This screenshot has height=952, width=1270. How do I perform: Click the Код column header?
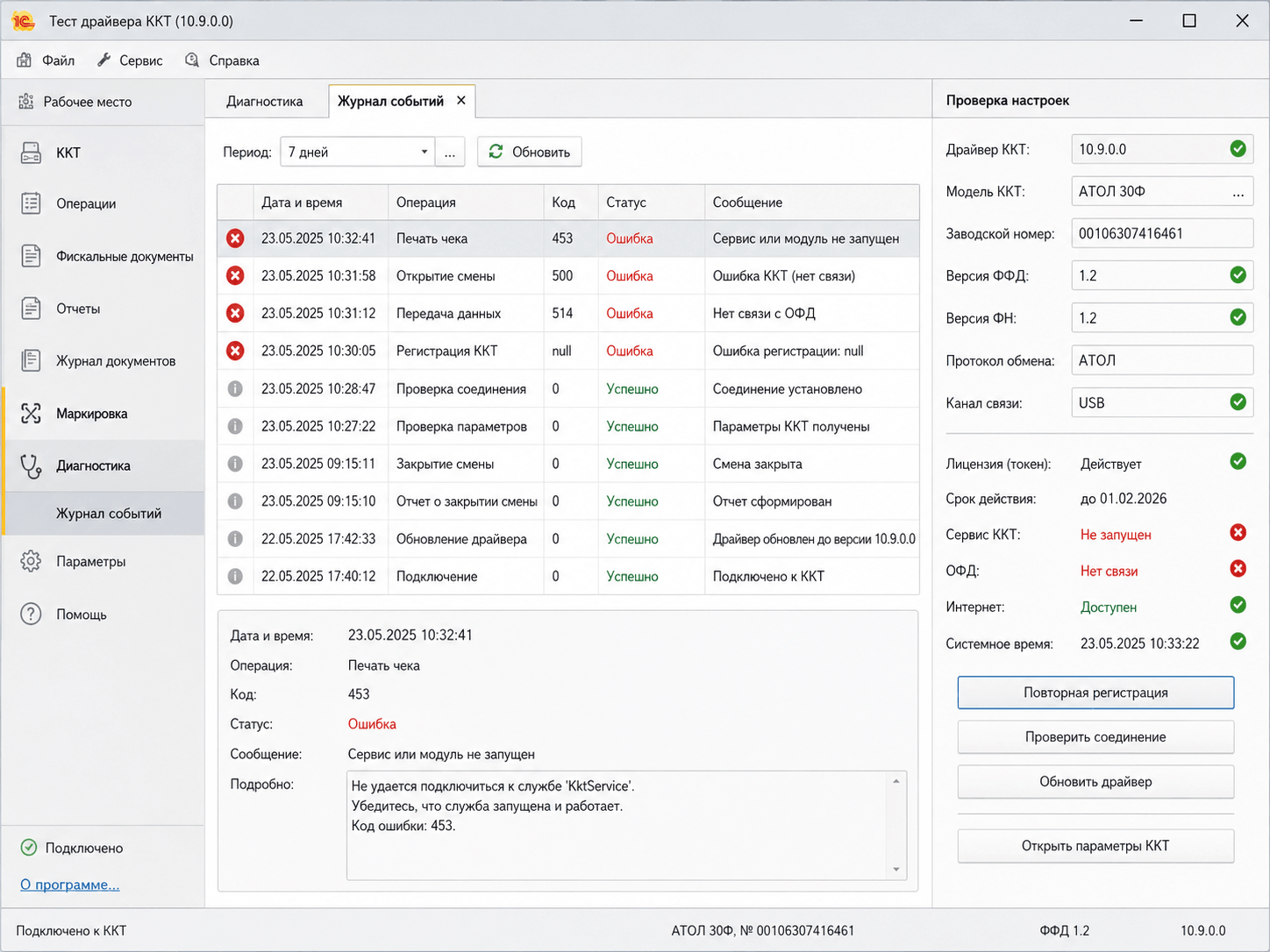[x=571, y=202]
